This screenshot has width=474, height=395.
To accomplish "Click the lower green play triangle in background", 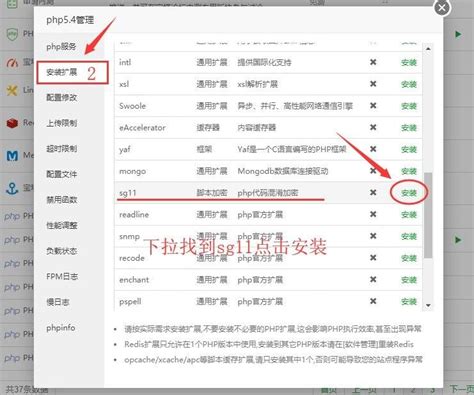I will 458,240.
